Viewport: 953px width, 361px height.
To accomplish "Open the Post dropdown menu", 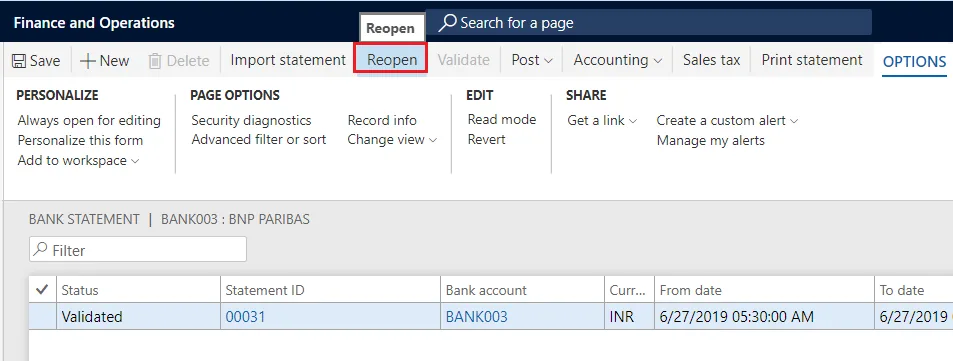I will pyautogui.click(x=532, y=60).
